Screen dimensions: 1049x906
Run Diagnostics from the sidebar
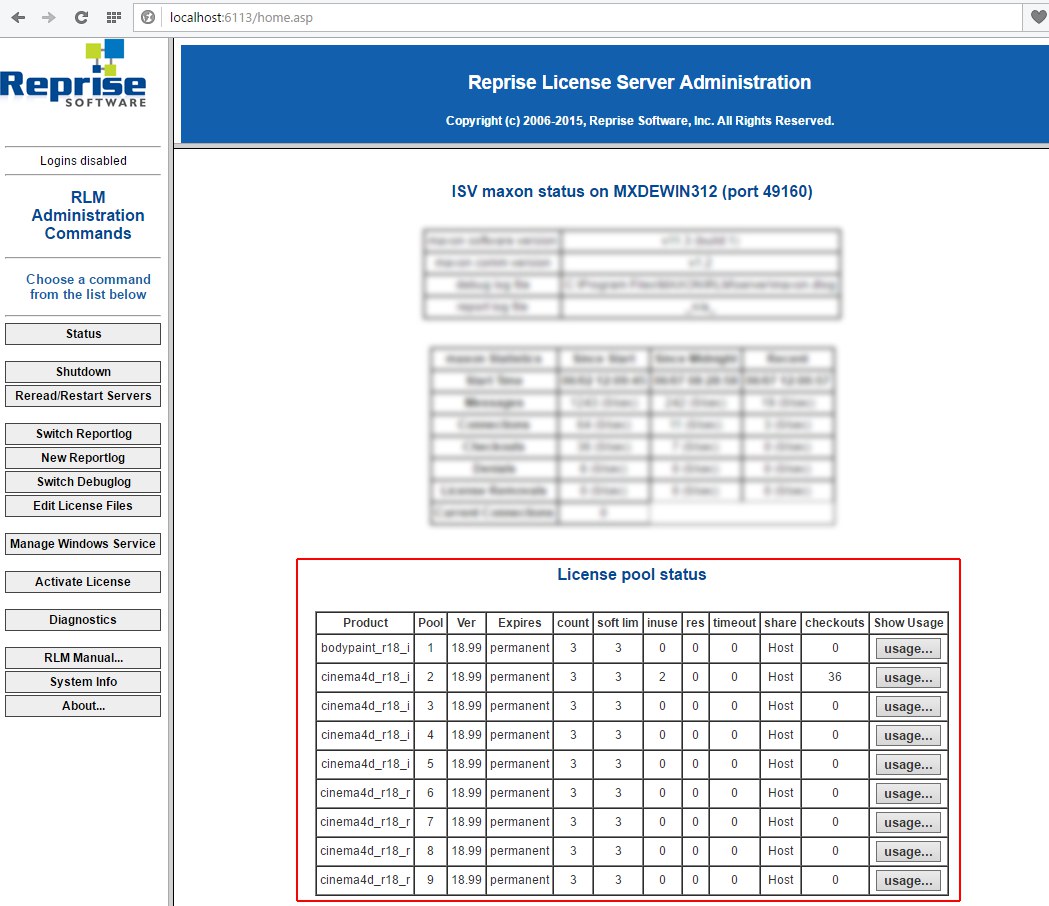(83, 620)
